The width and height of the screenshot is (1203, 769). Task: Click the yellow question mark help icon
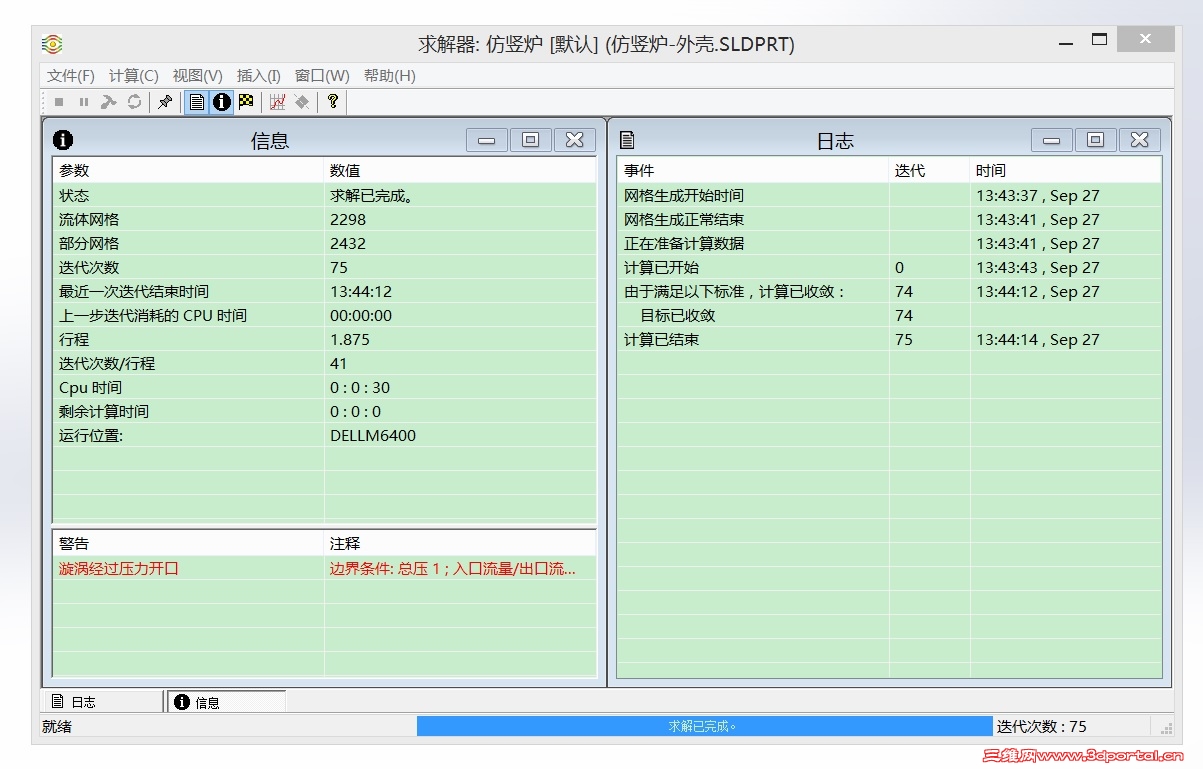click(x=333, y=102)
